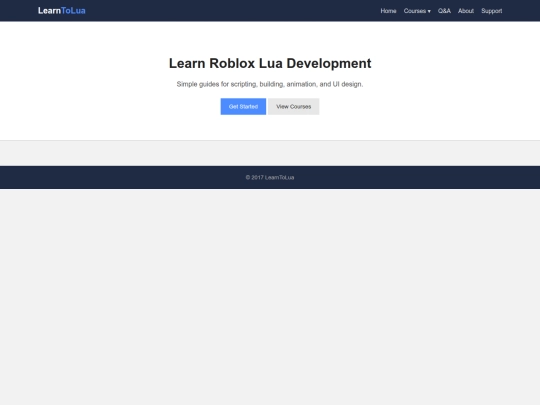Click the View Courses button
Viewport: 540px width, 405px height.
[293, 106]
